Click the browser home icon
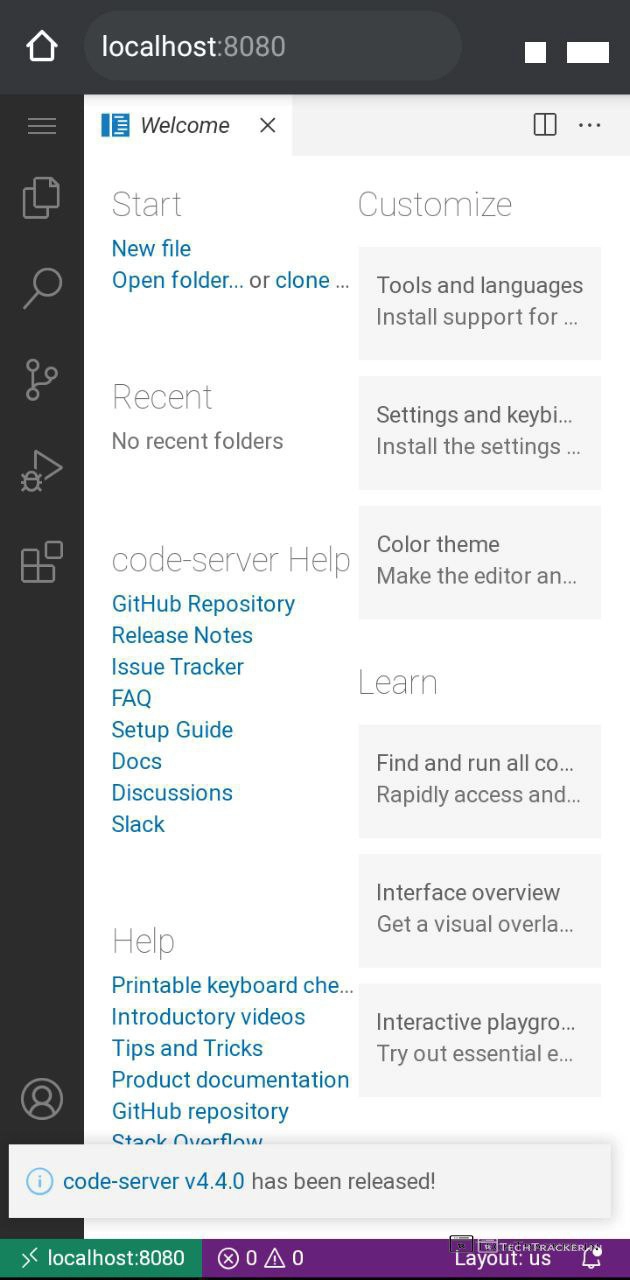Viewport: 630px width, 1280px height. (42, 46)
